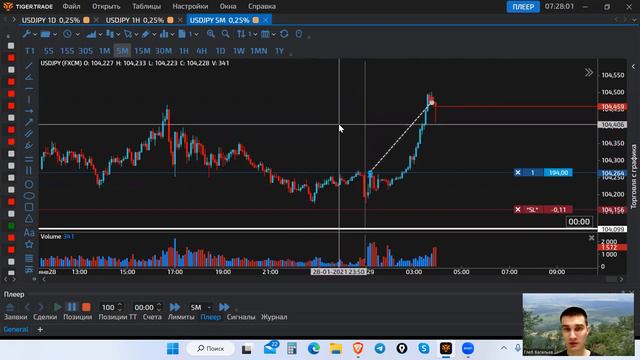Select the horizontal line drawing tool
Image resolution: width=640 pixels, height=360 pixels.
[x=29, y=88]
